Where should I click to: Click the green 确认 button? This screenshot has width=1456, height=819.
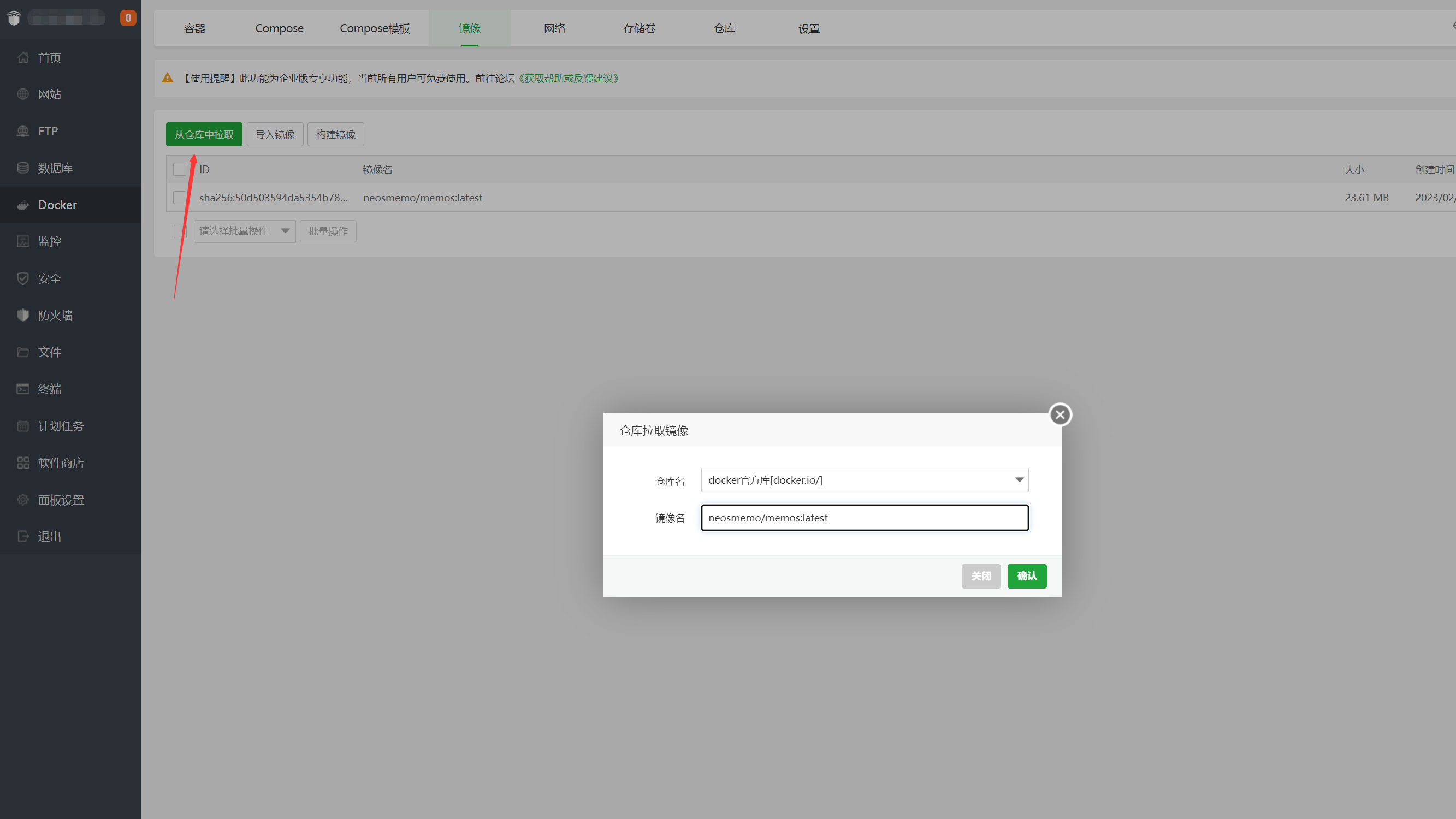coord(1026,576)
